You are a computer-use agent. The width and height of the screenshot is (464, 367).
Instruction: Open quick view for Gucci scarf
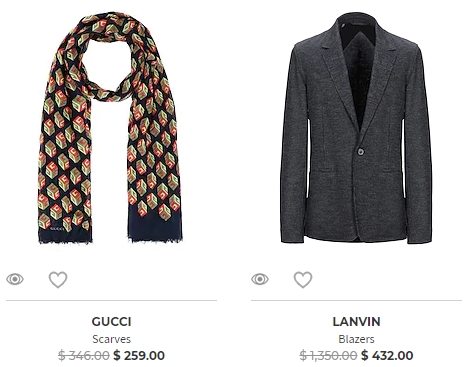click(15, 279)
